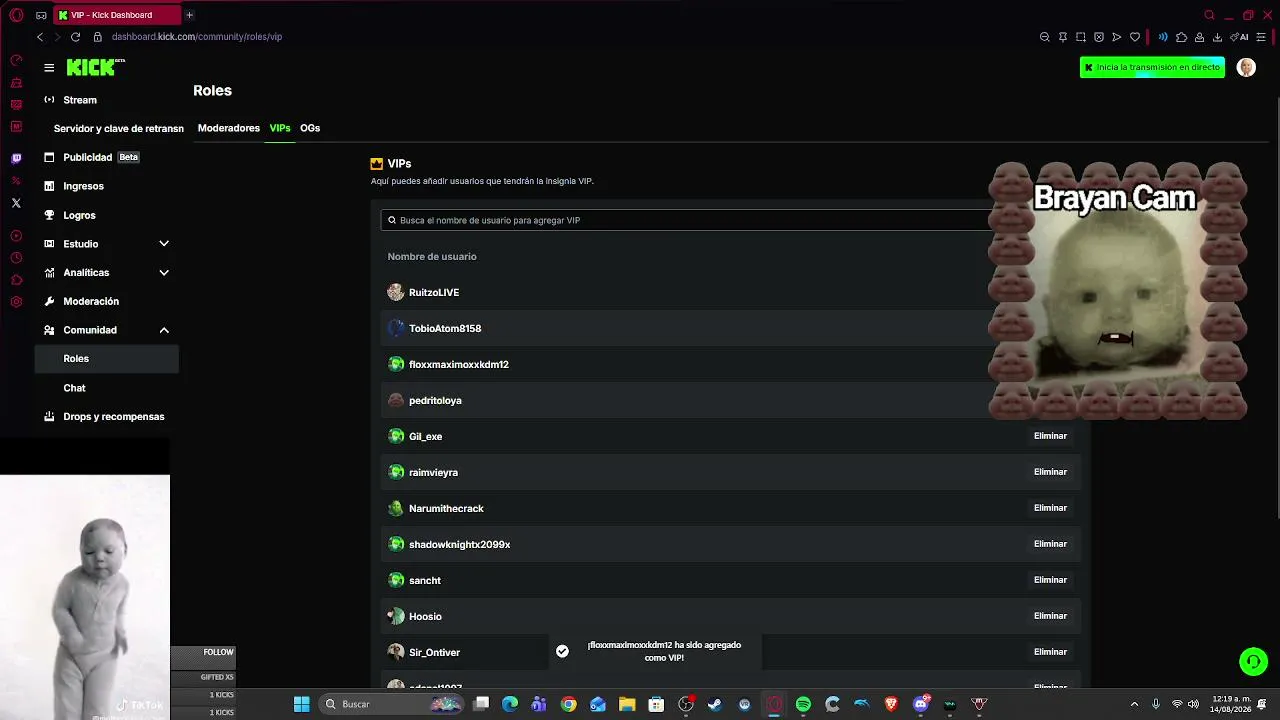Select Roles under Comunidad
This screenshot has height=720, width=1280.
tap(107, 358)
